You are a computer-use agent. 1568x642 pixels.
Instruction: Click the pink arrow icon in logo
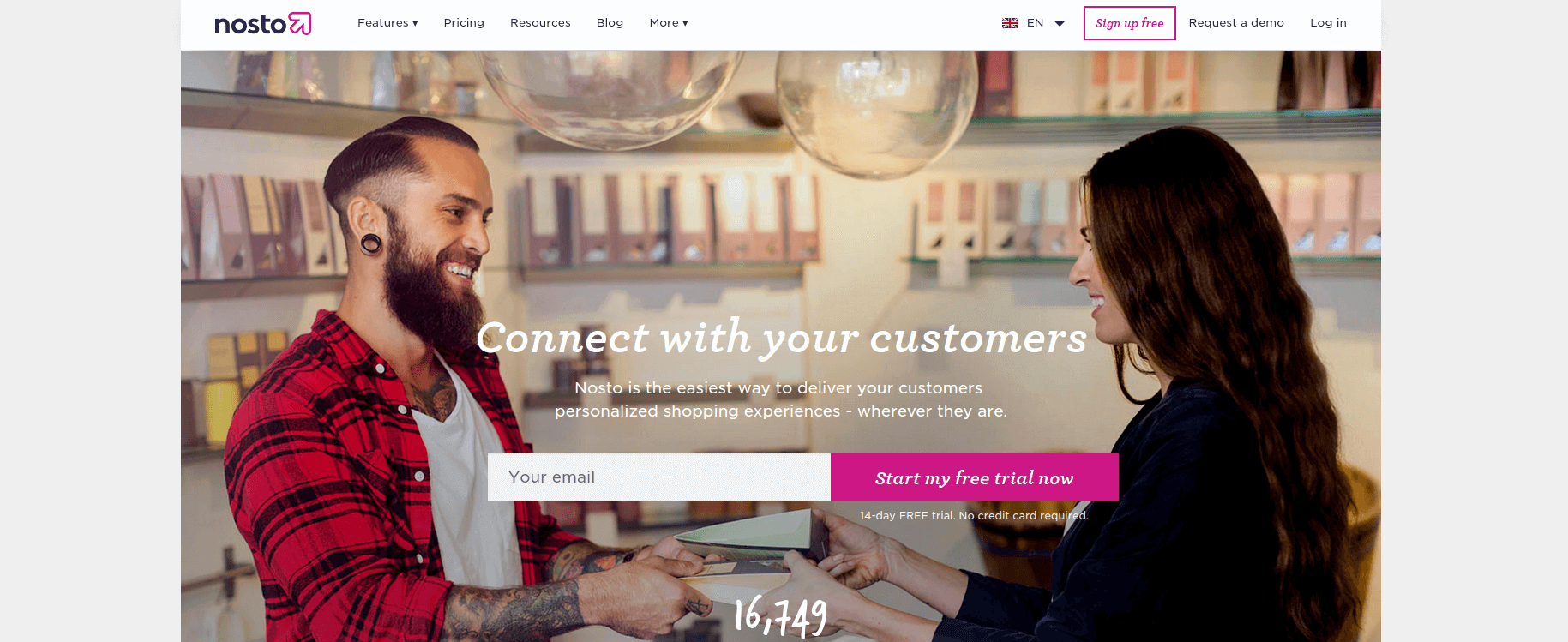(300, 23)
